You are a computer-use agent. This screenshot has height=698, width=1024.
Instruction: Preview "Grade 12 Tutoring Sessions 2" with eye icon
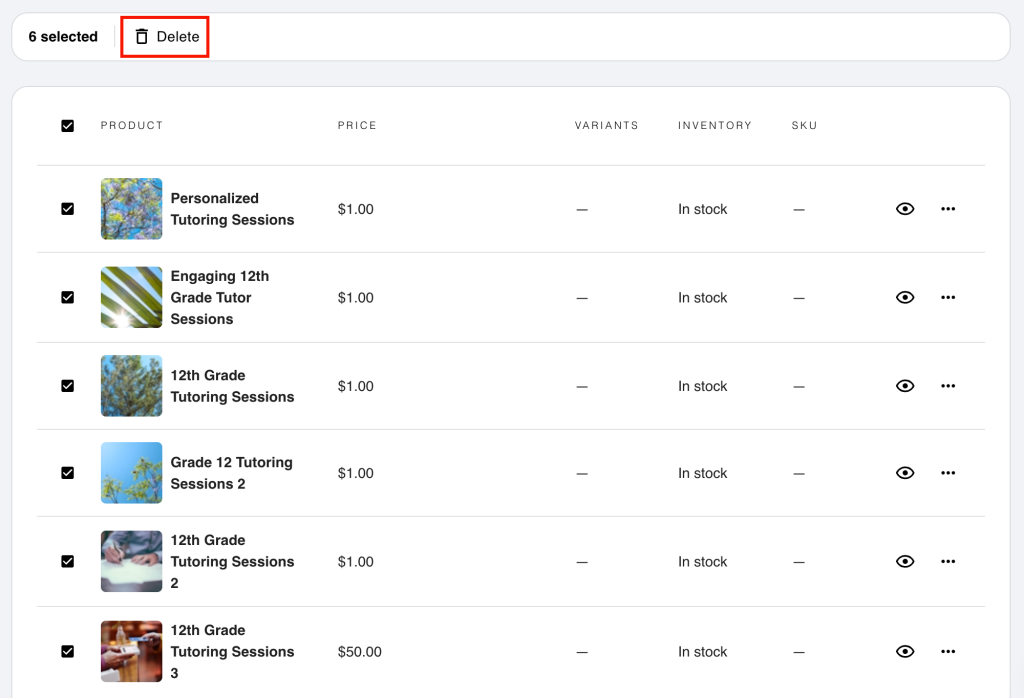point(905,472)
